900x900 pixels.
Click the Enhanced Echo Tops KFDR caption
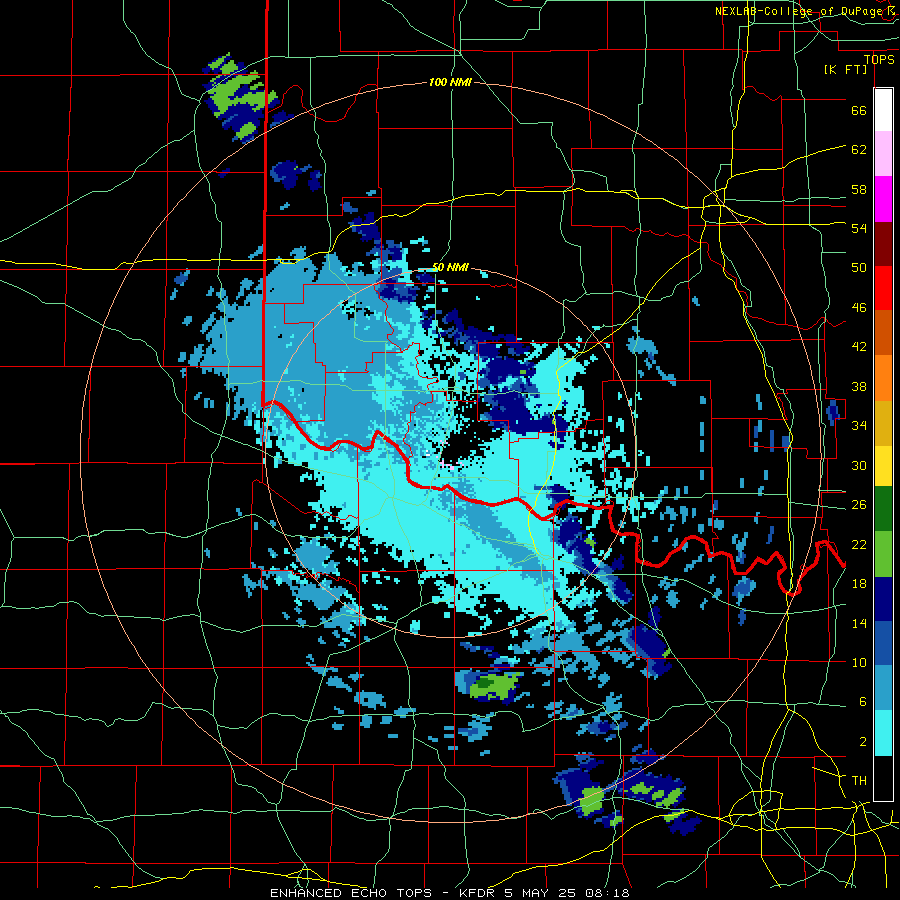[449, 893]
